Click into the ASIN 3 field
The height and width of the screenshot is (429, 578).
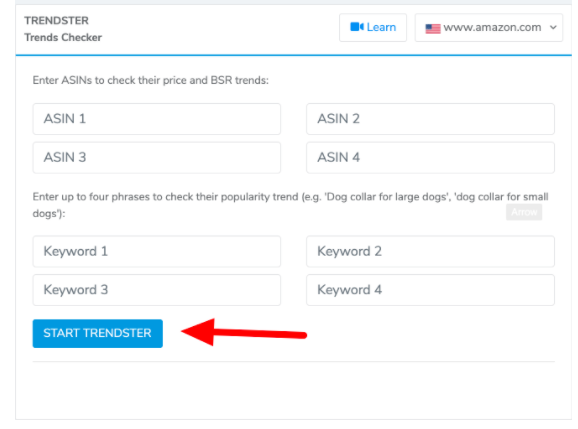click(157, 158)
